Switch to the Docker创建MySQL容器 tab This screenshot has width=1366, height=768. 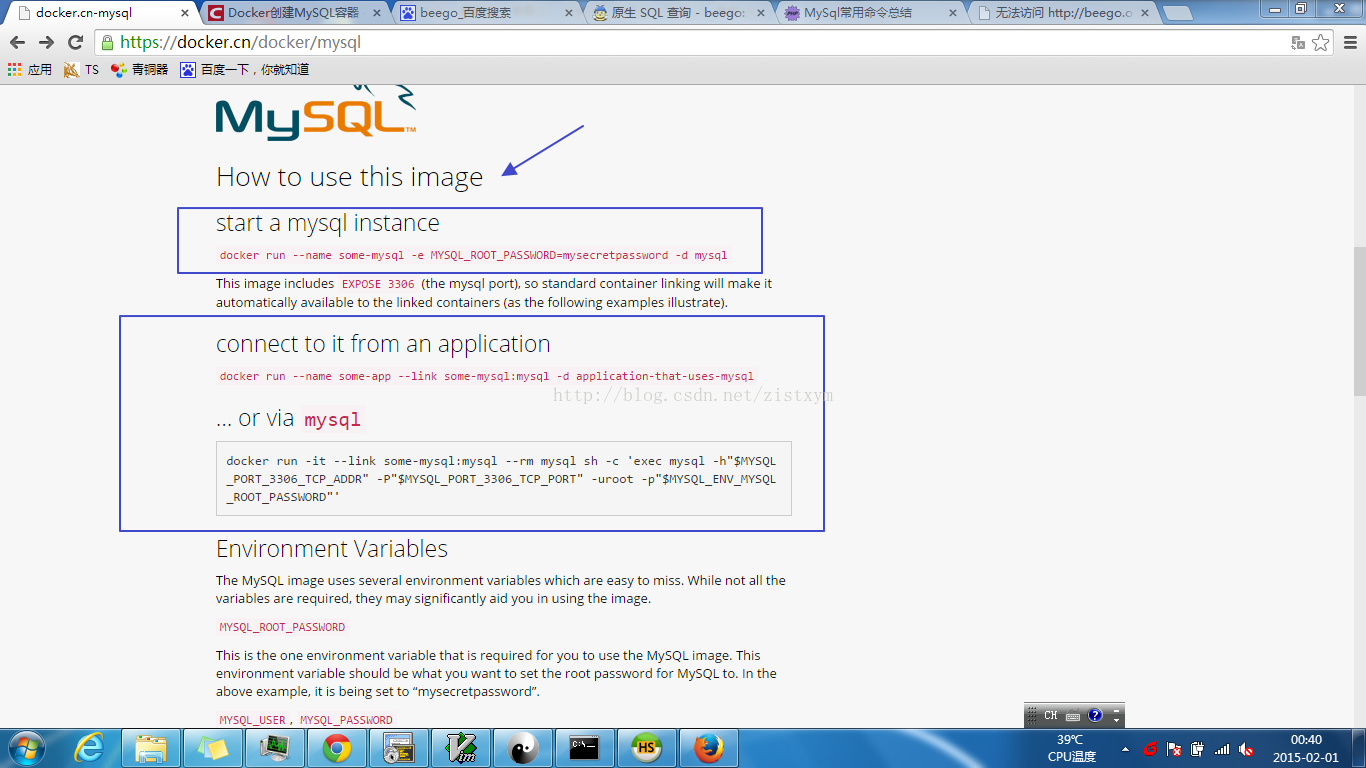point(295,13)
